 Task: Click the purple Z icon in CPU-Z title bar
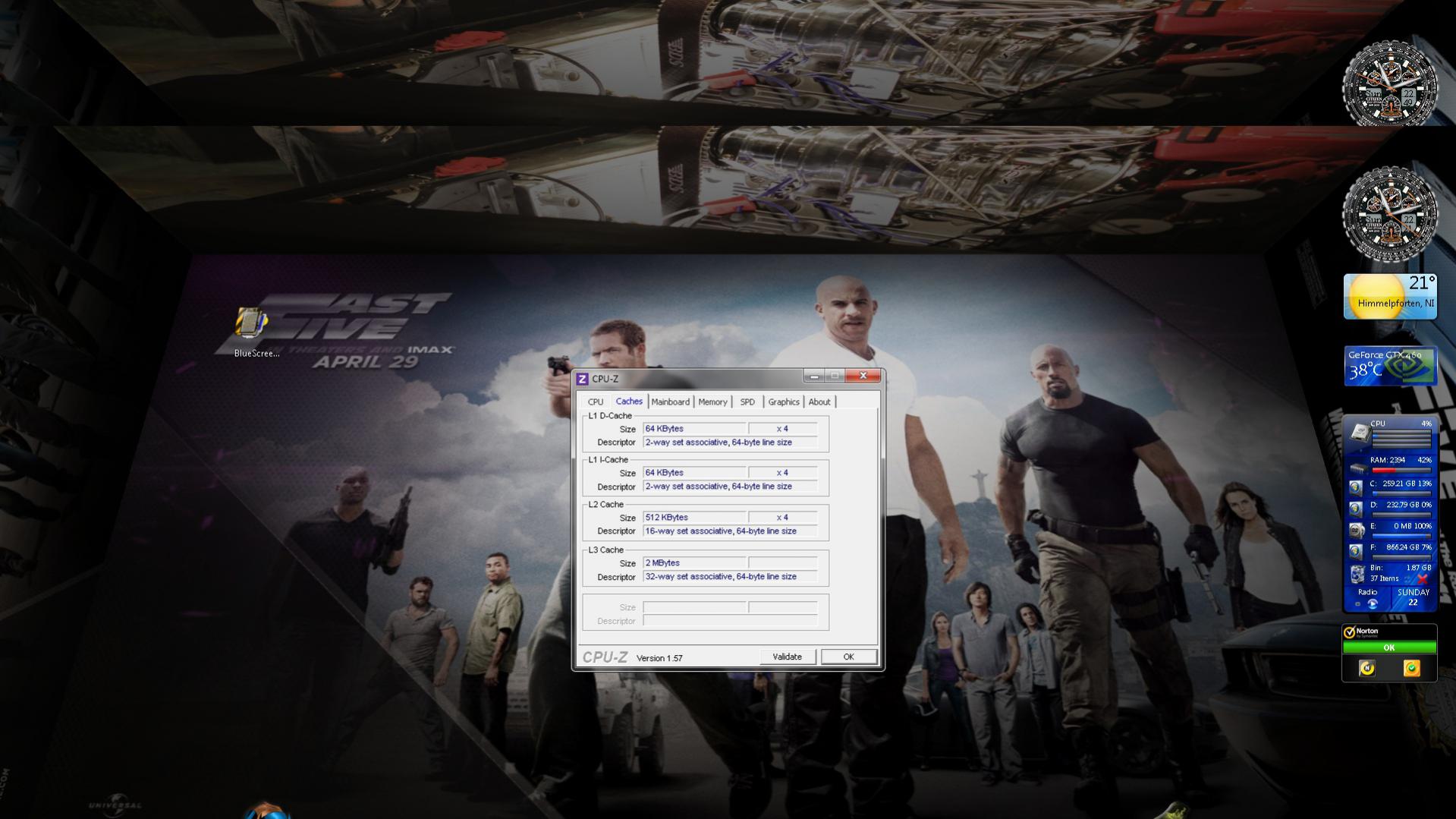pos(582,379)
